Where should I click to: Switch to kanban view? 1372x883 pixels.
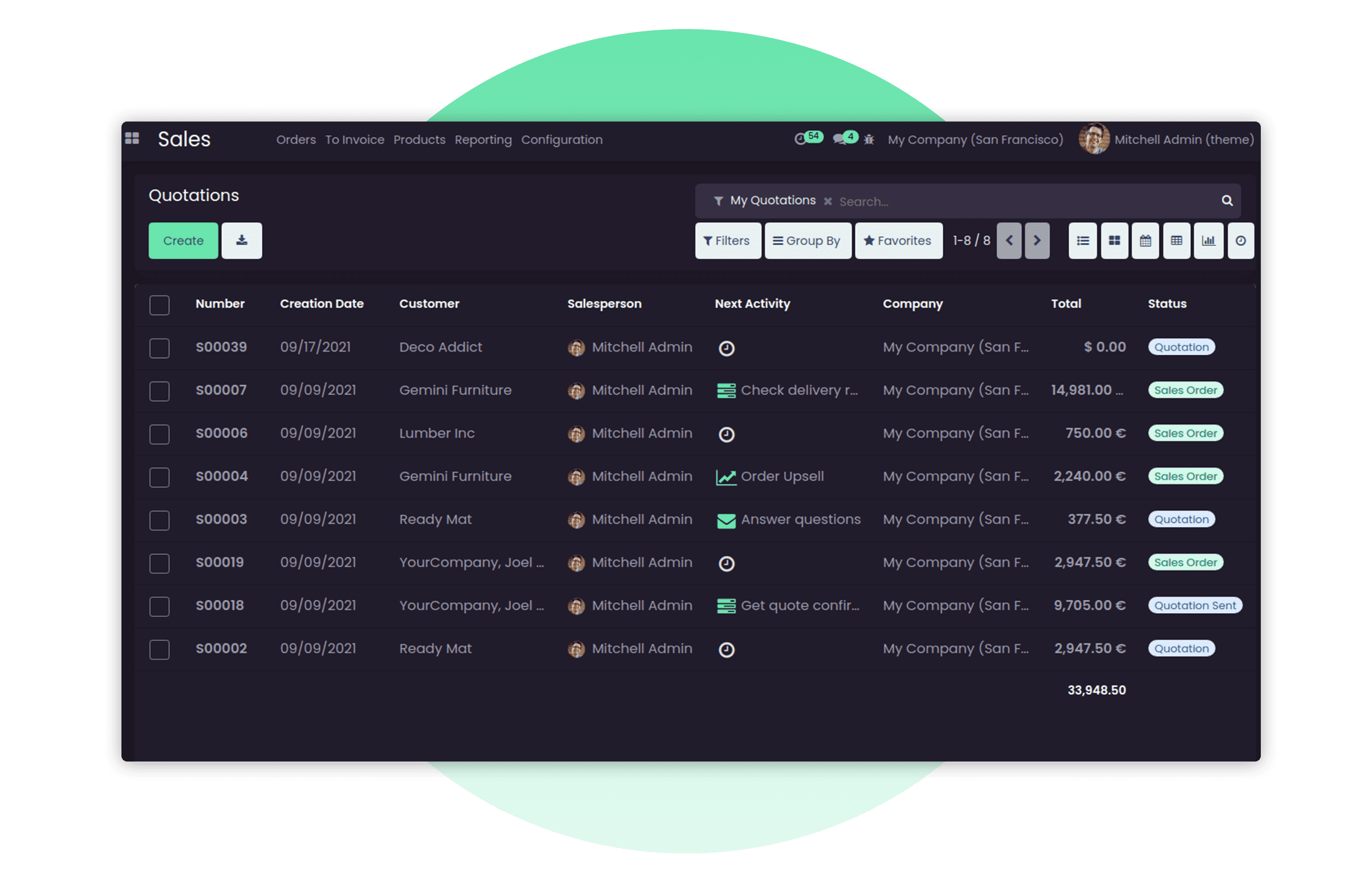(x=1114, y=241)
